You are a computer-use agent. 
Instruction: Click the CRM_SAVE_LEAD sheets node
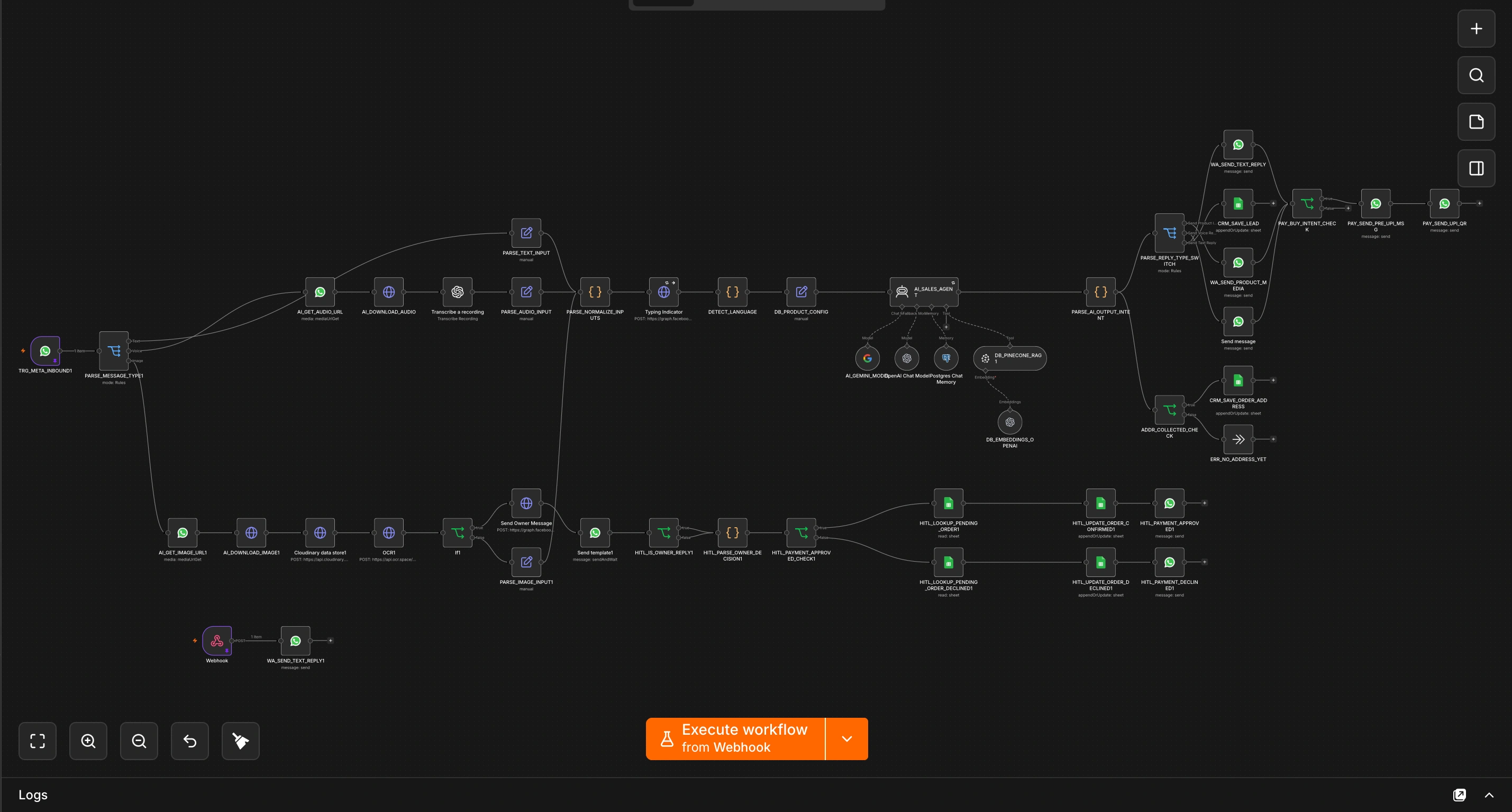pyautogui.click(x=1238, y=204)
